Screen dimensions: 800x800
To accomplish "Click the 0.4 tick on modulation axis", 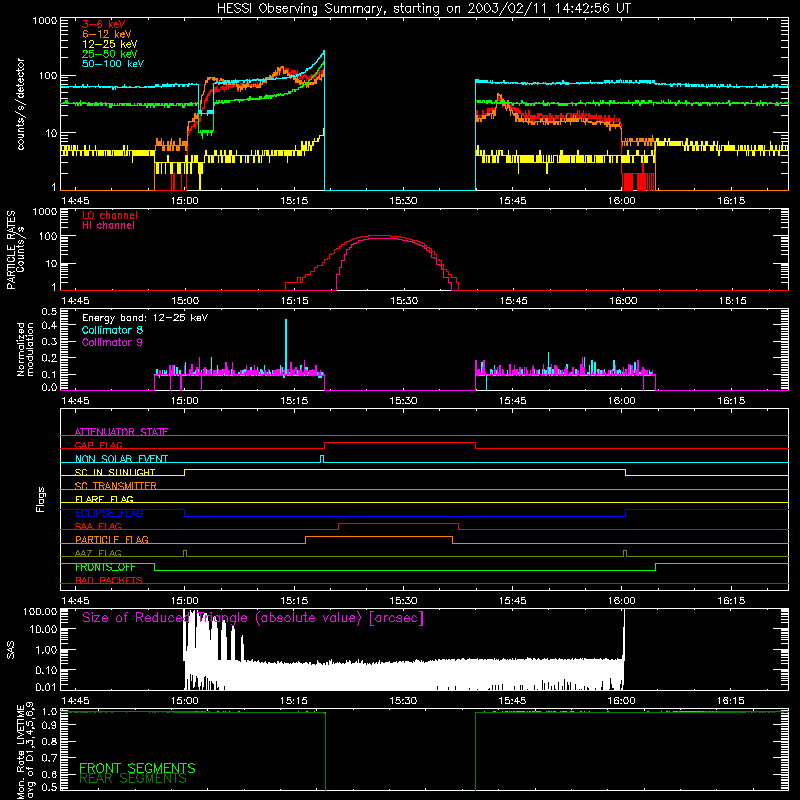I will (x=49, y=326).
